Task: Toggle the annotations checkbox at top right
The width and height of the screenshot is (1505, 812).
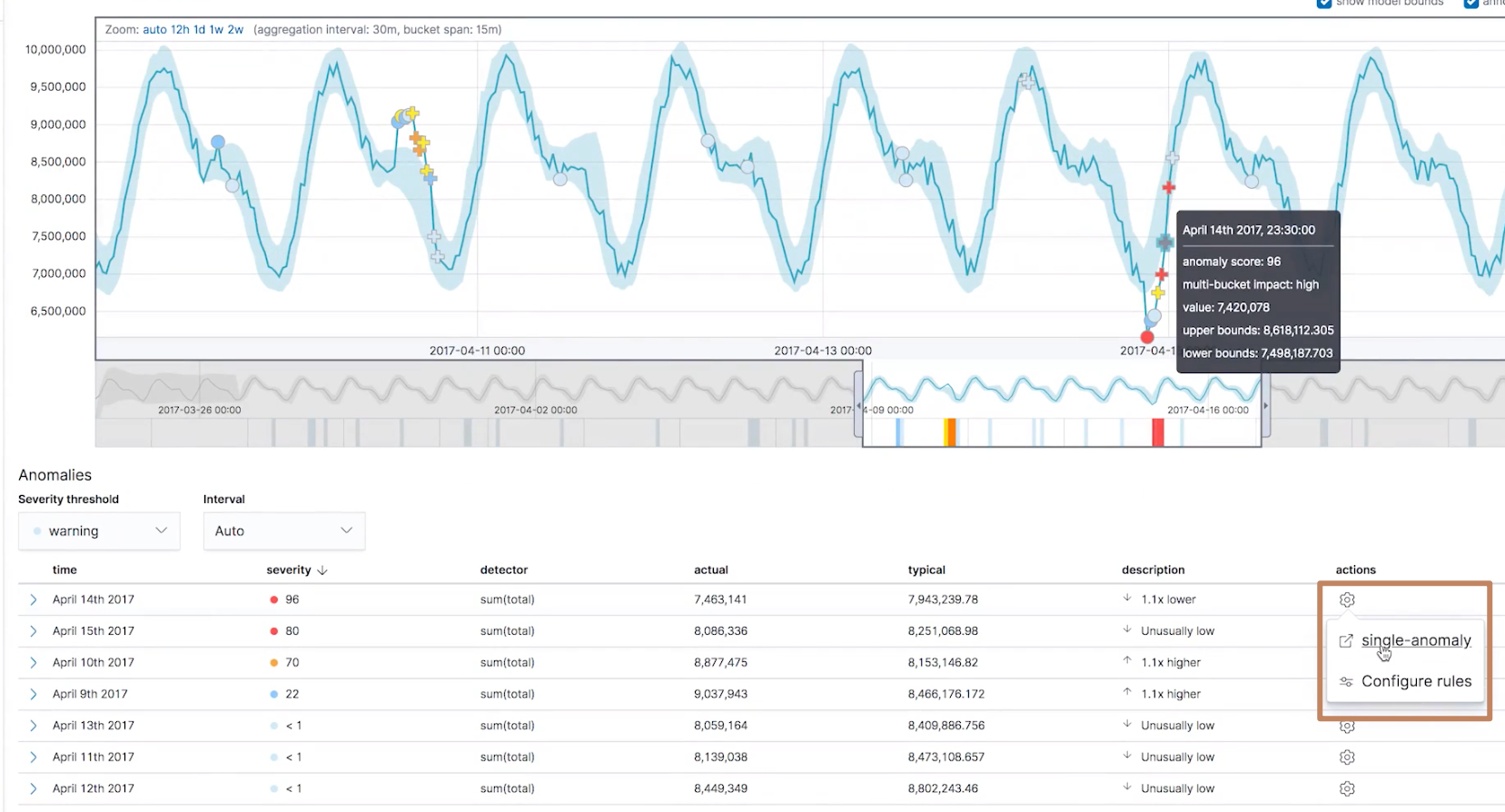Action: click(1471, 4)
